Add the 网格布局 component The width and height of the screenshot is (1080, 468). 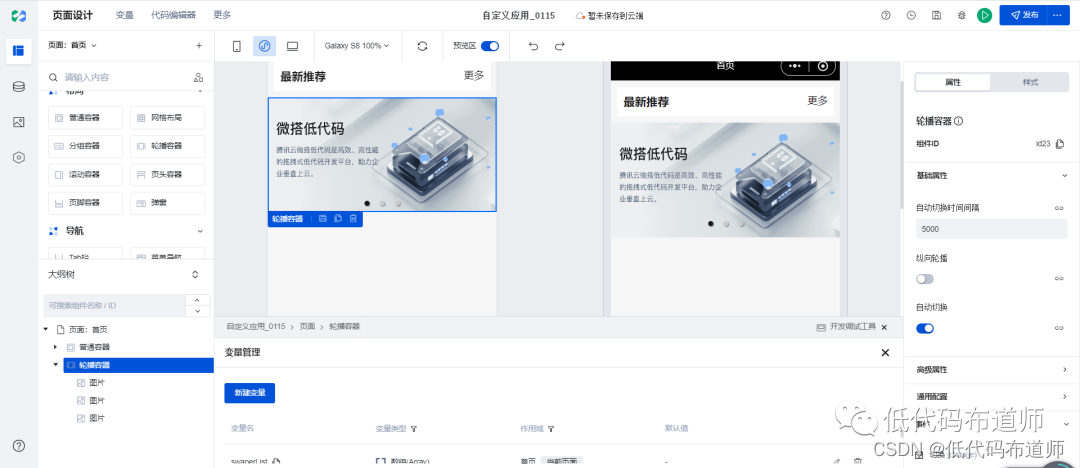click(x=167, y=118)
